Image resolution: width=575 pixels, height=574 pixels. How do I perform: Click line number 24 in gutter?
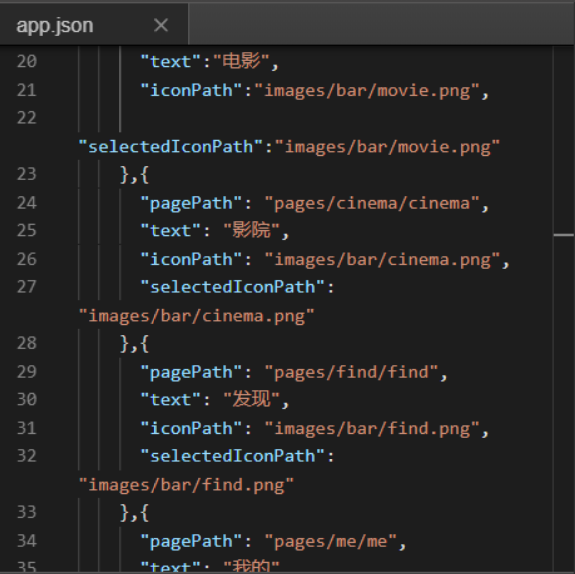(x=27, y=203)
